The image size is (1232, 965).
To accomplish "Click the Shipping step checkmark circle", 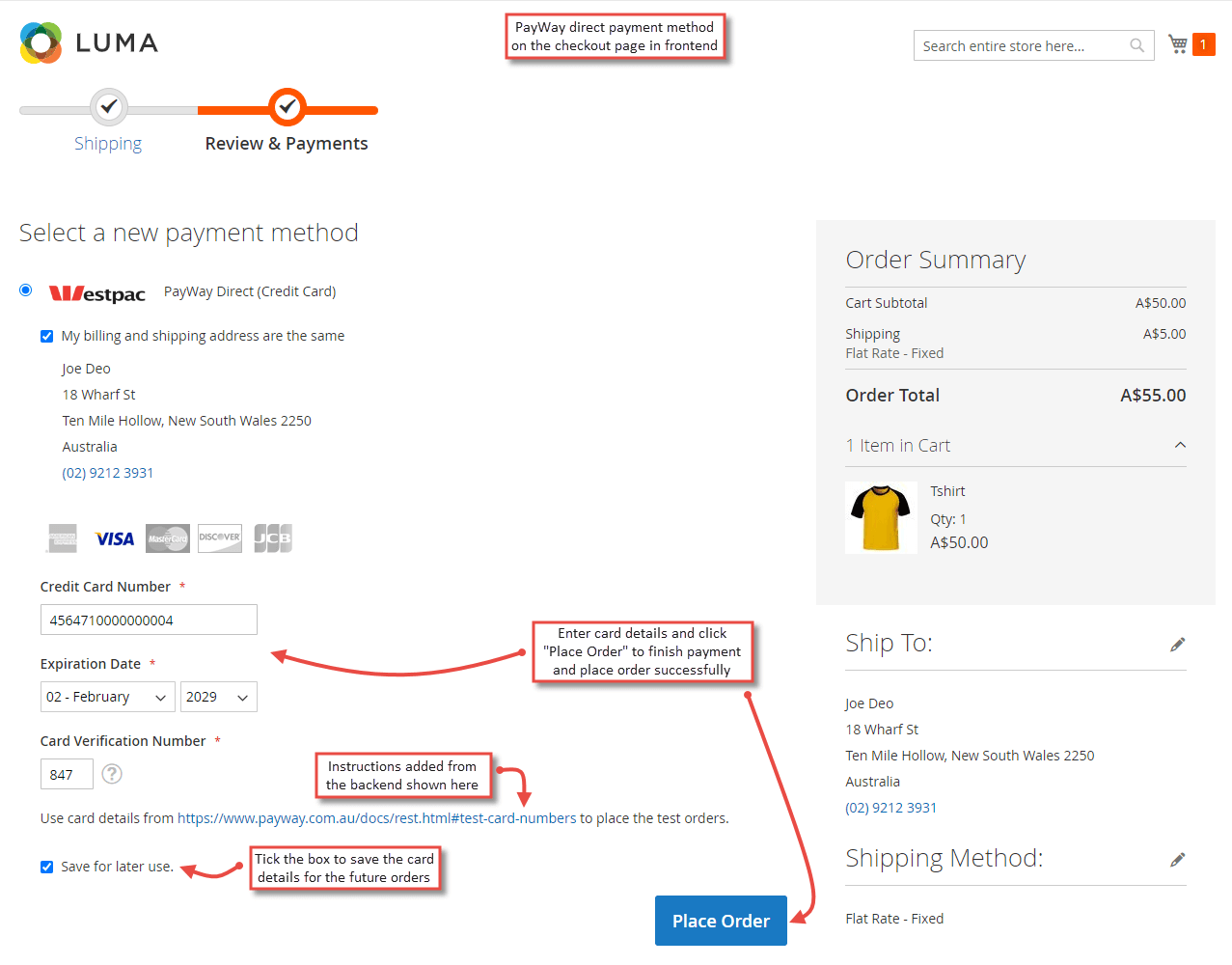I will click(109, 106).
